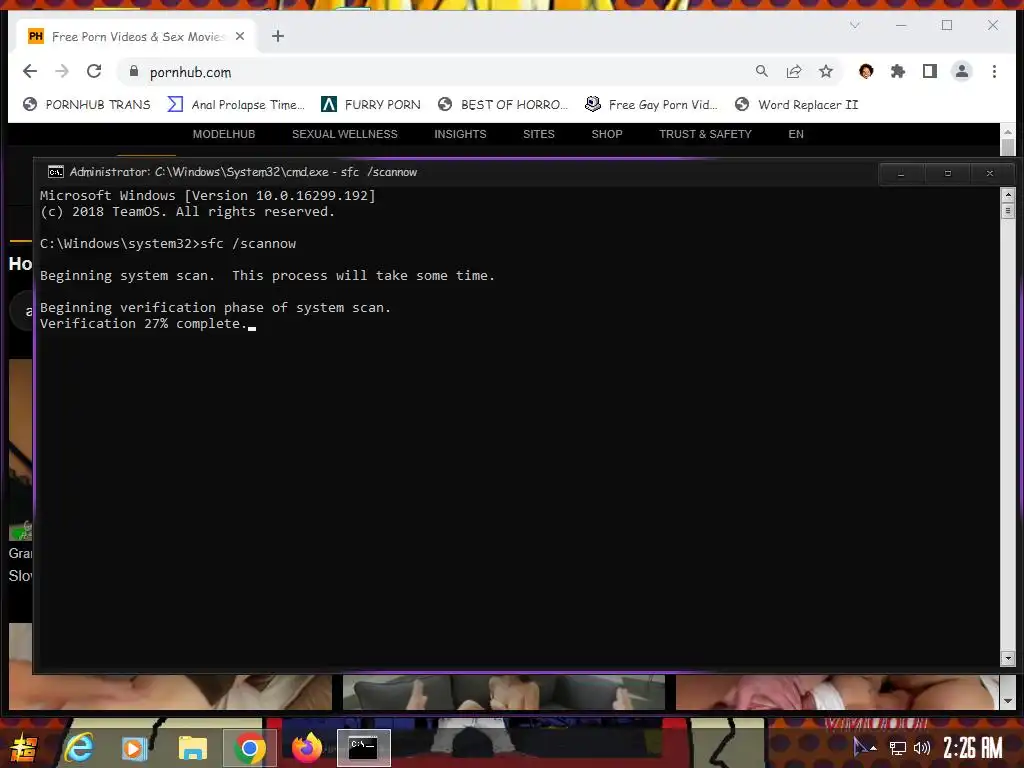1024x768 pixels.
Task: Click the avatar extension icon in the toolbar
Action: (866, 71)
